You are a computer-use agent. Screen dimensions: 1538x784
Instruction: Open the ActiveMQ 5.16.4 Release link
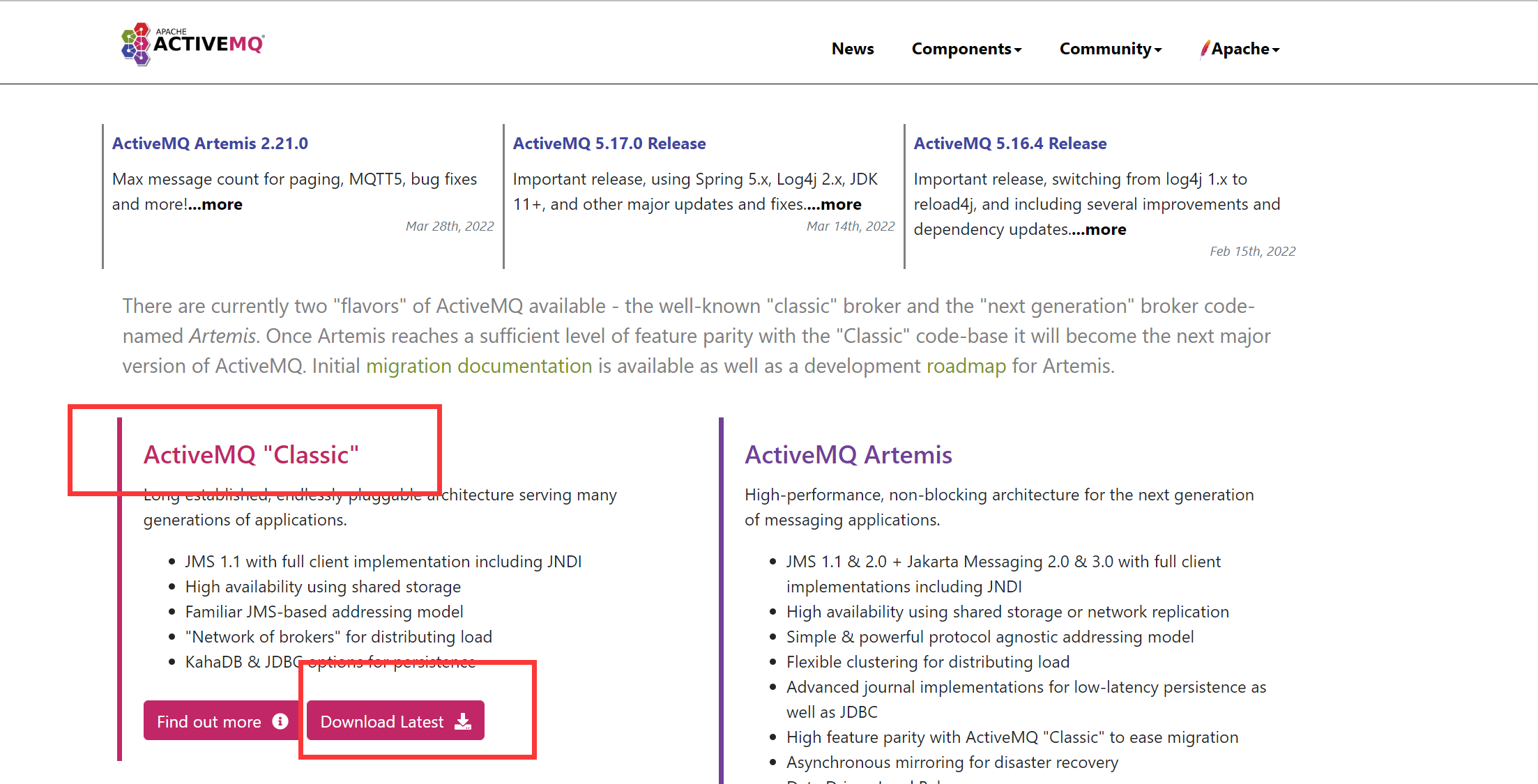point(1010,144)
